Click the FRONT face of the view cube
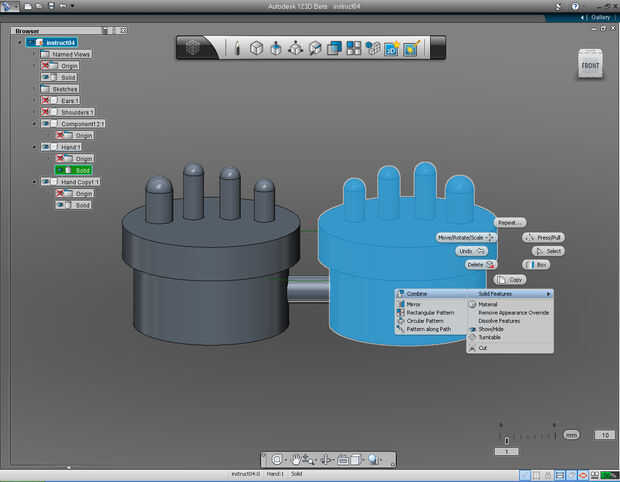 (589, 67)
